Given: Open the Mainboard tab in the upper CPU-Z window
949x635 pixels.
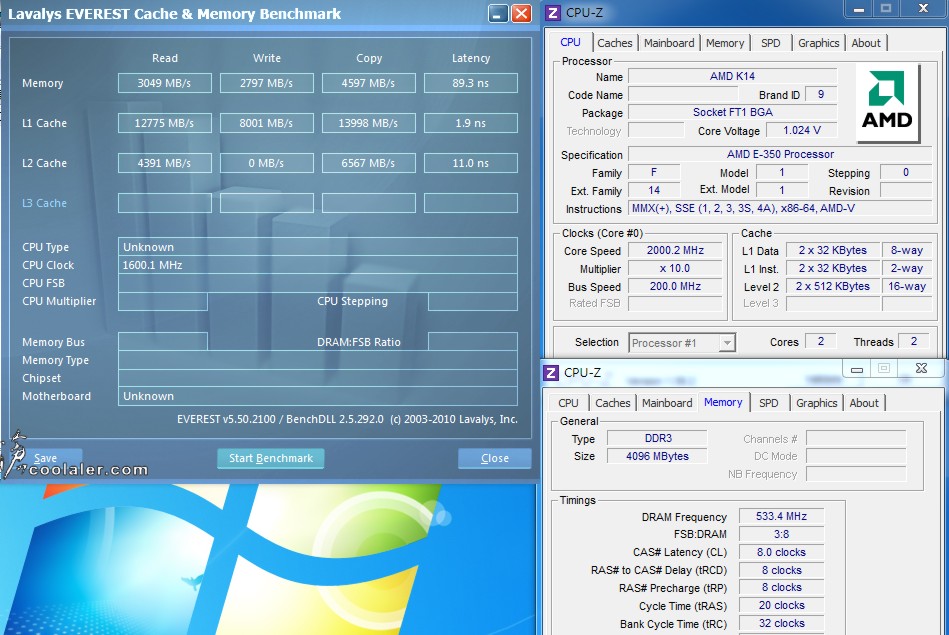Looking at the screenshot, I should (669, 43).
